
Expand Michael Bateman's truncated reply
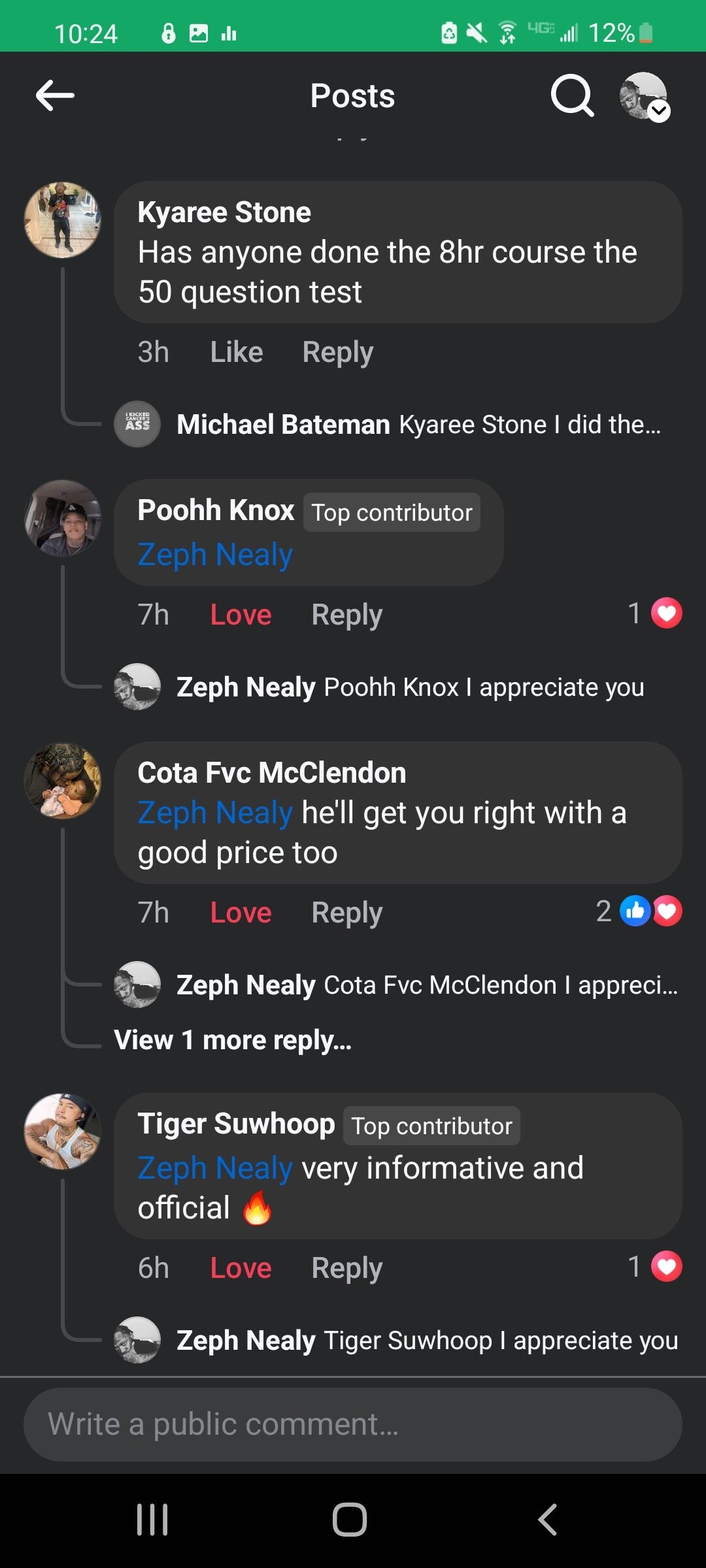pyautogui.click(x=418, y=425)
